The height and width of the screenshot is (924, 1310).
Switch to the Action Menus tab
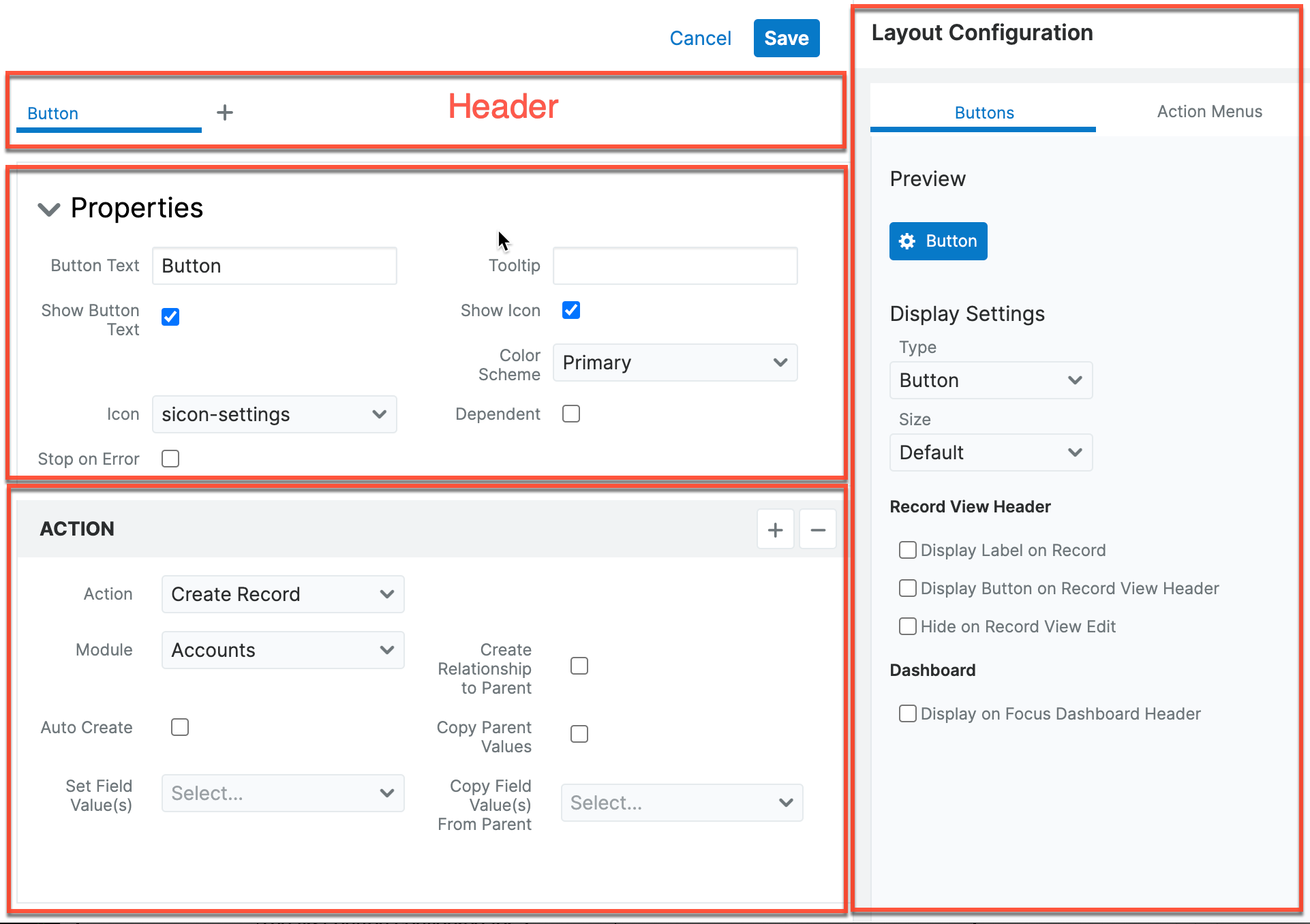click(x=1209, y=112)
